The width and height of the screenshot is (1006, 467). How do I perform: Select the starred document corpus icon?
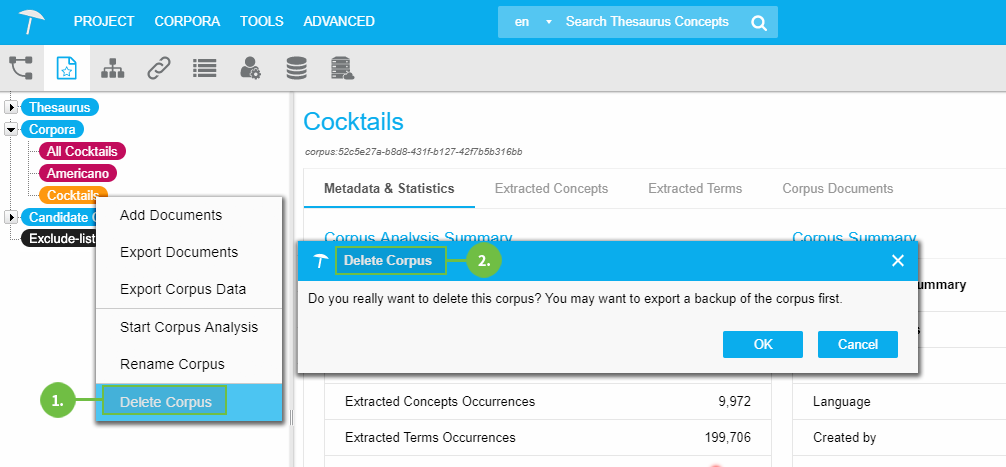point(67,68)
